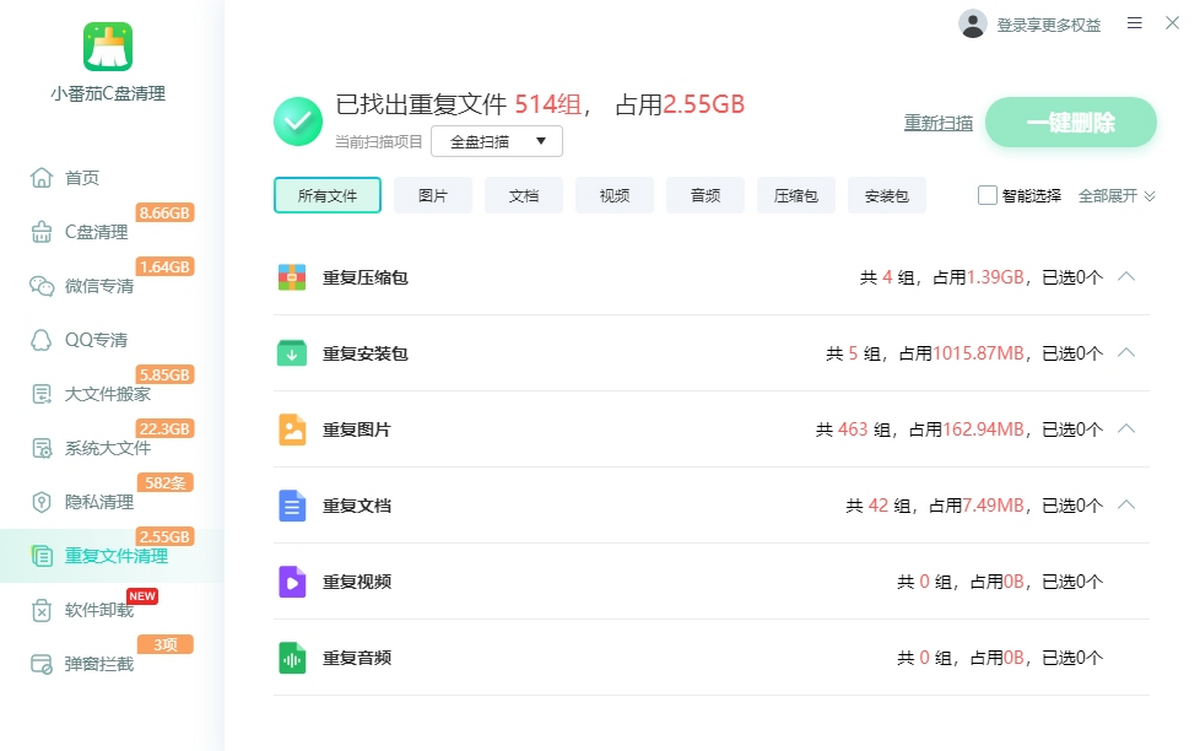
Task: Click the 重复压缩包 archive category icon
Action: pos(291,277)
